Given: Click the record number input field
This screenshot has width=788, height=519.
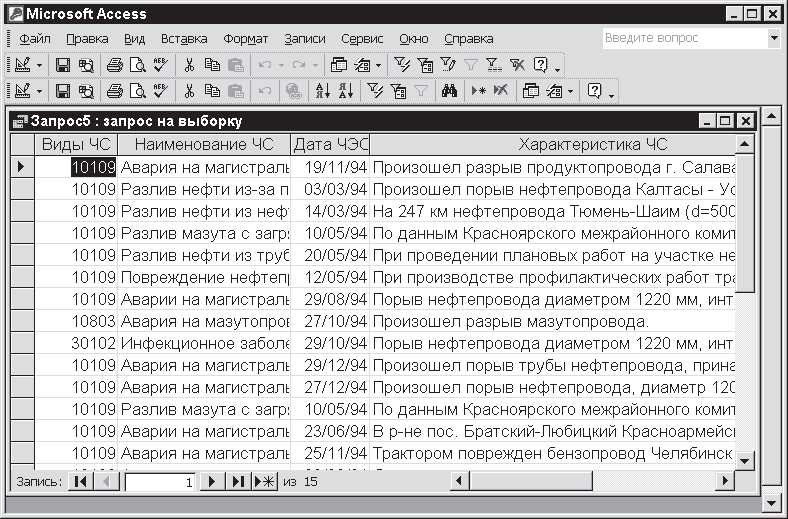Looking at the screenshot, I should [x=159, y=482].
